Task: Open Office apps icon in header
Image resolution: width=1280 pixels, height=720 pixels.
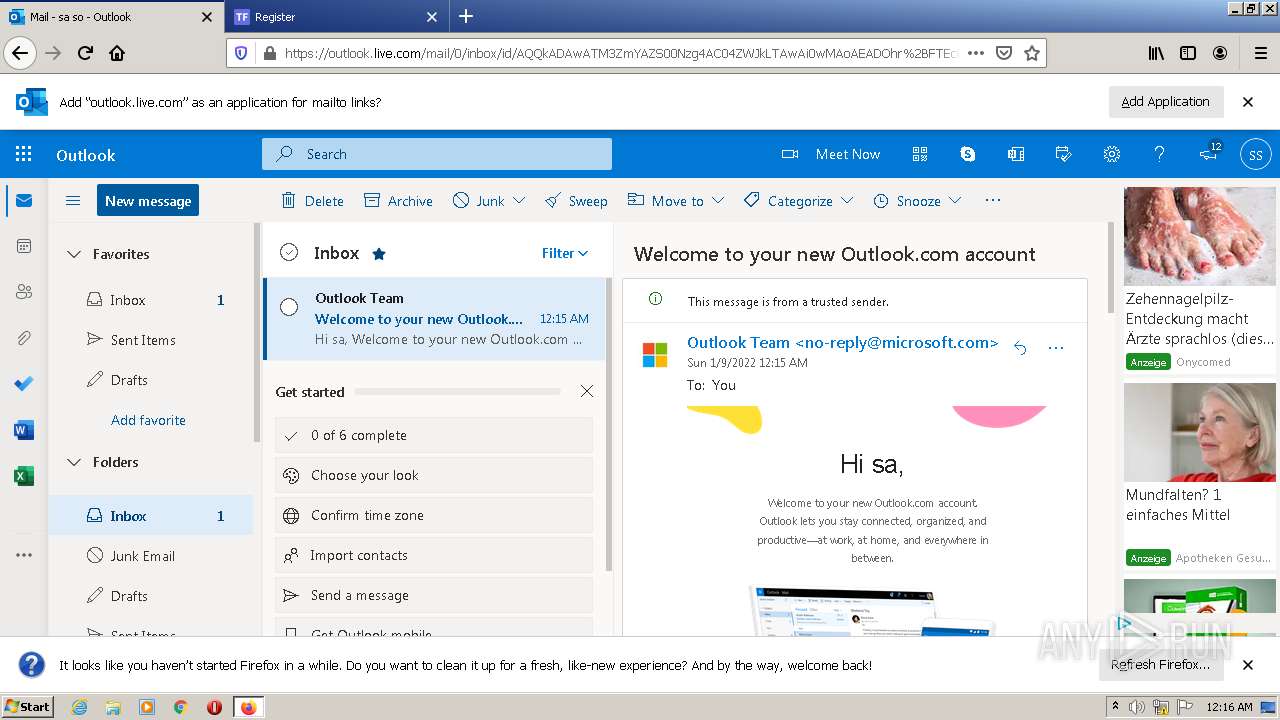Action: [1016, 154]
